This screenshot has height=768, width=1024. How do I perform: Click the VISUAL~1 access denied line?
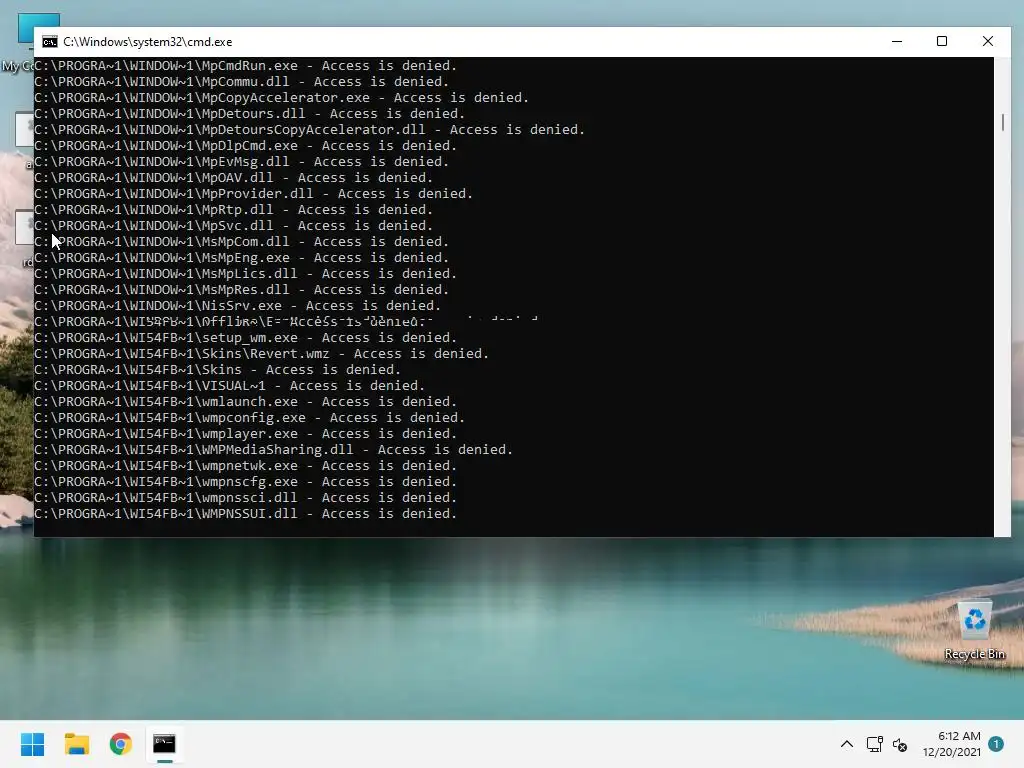coord(230,385)
